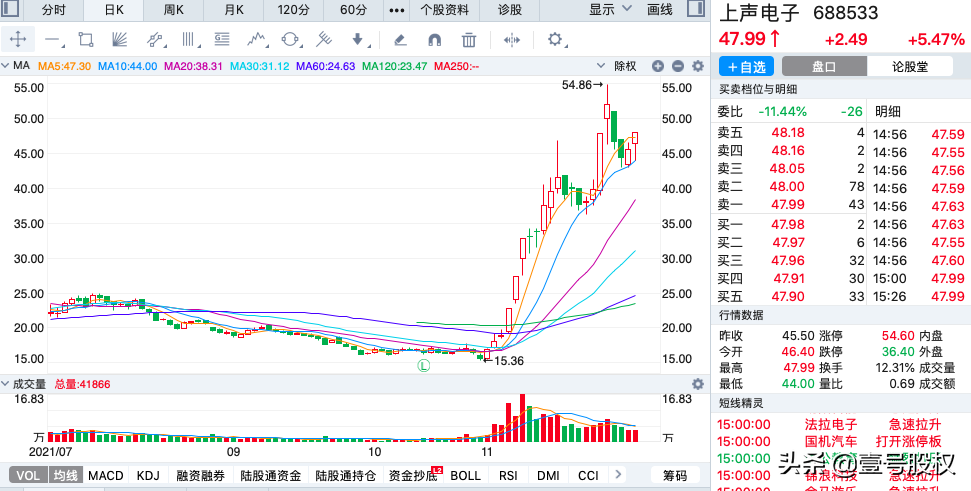Select the CCI indicator tab
The width and height of the screenshot is (971, 491).
588,476
